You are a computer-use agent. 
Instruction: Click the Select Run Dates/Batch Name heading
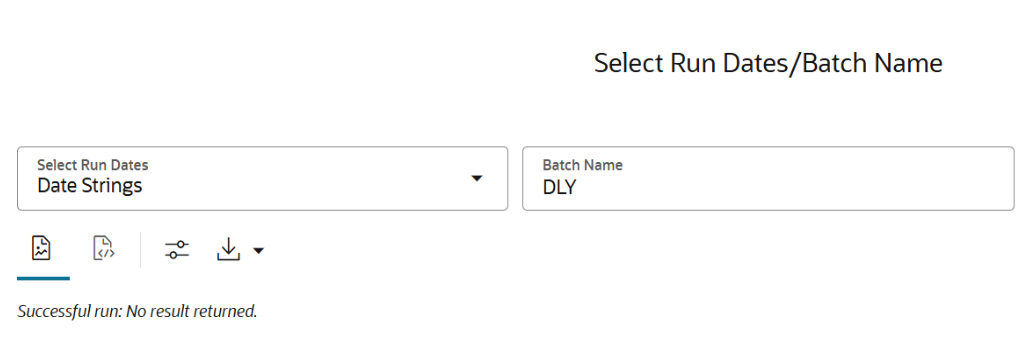point(768,64)
